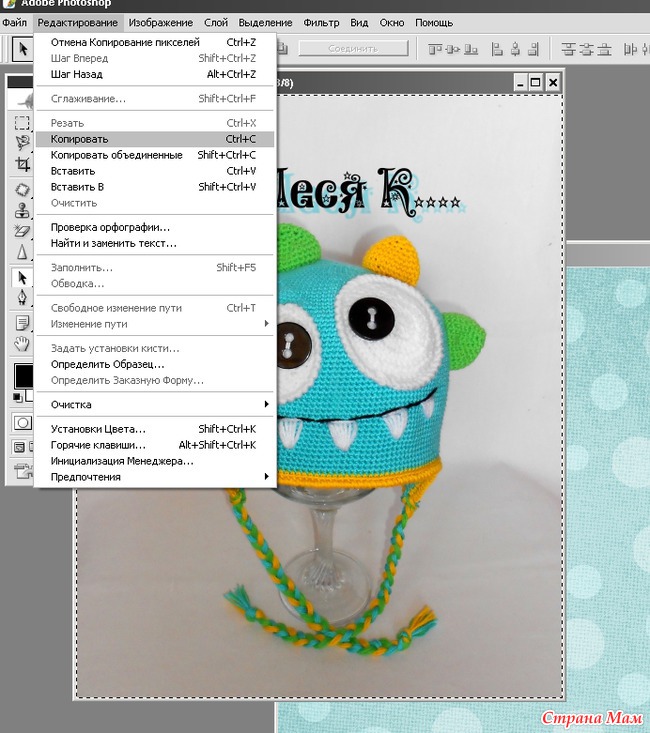Select the Clone Stamp tool
Screen dimensions: 650x733
pyautogui.click(x=22, y=210)
